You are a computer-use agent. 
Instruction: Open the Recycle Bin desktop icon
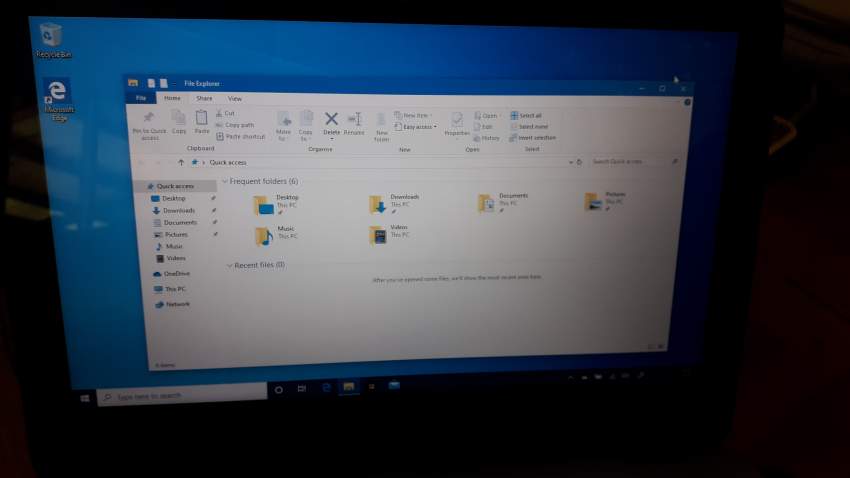pyautogui.click(x=53, y=40)
